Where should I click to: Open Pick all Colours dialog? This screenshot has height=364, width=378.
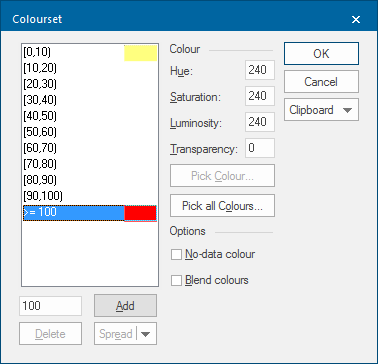click(x=222, y=206)
